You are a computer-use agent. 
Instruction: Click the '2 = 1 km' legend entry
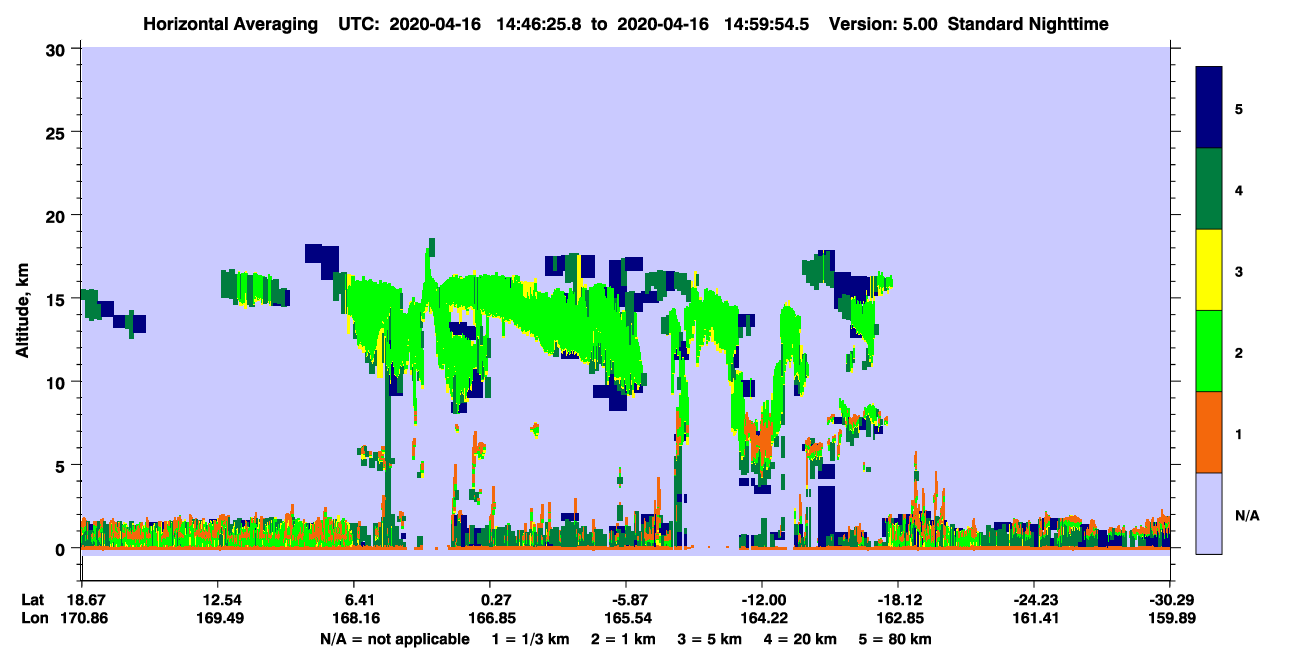623,639
